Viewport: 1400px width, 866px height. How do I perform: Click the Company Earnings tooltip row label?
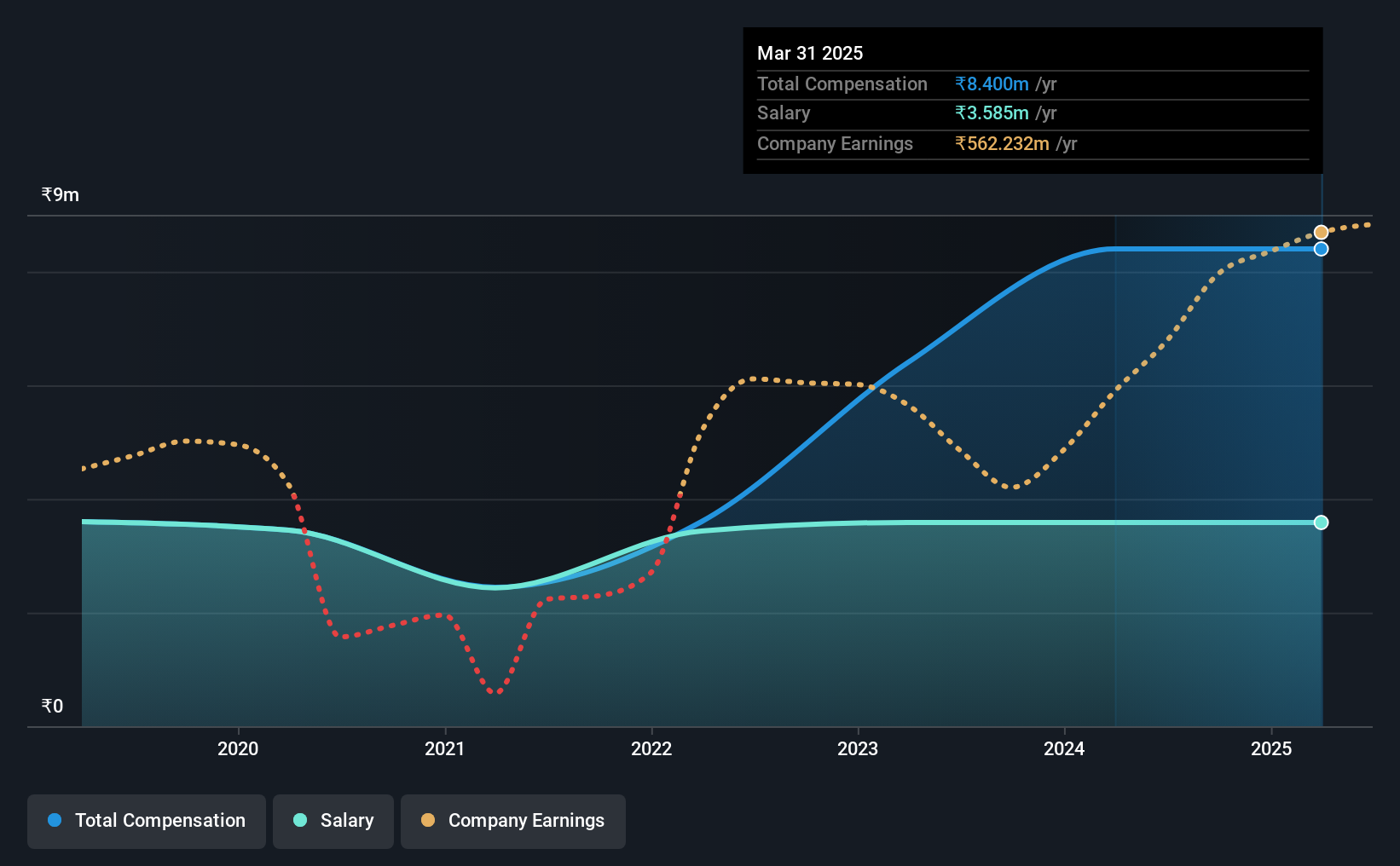point(835,143)
